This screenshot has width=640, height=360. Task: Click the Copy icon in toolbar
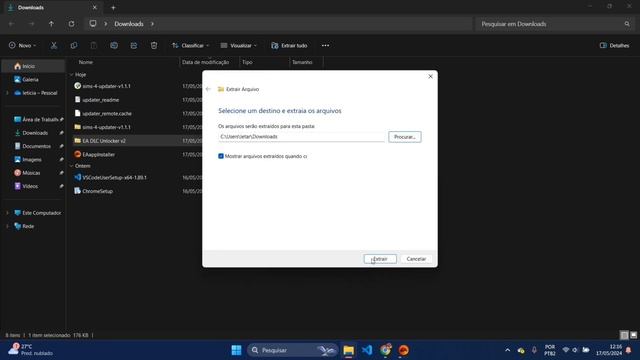tap(73, 45)
